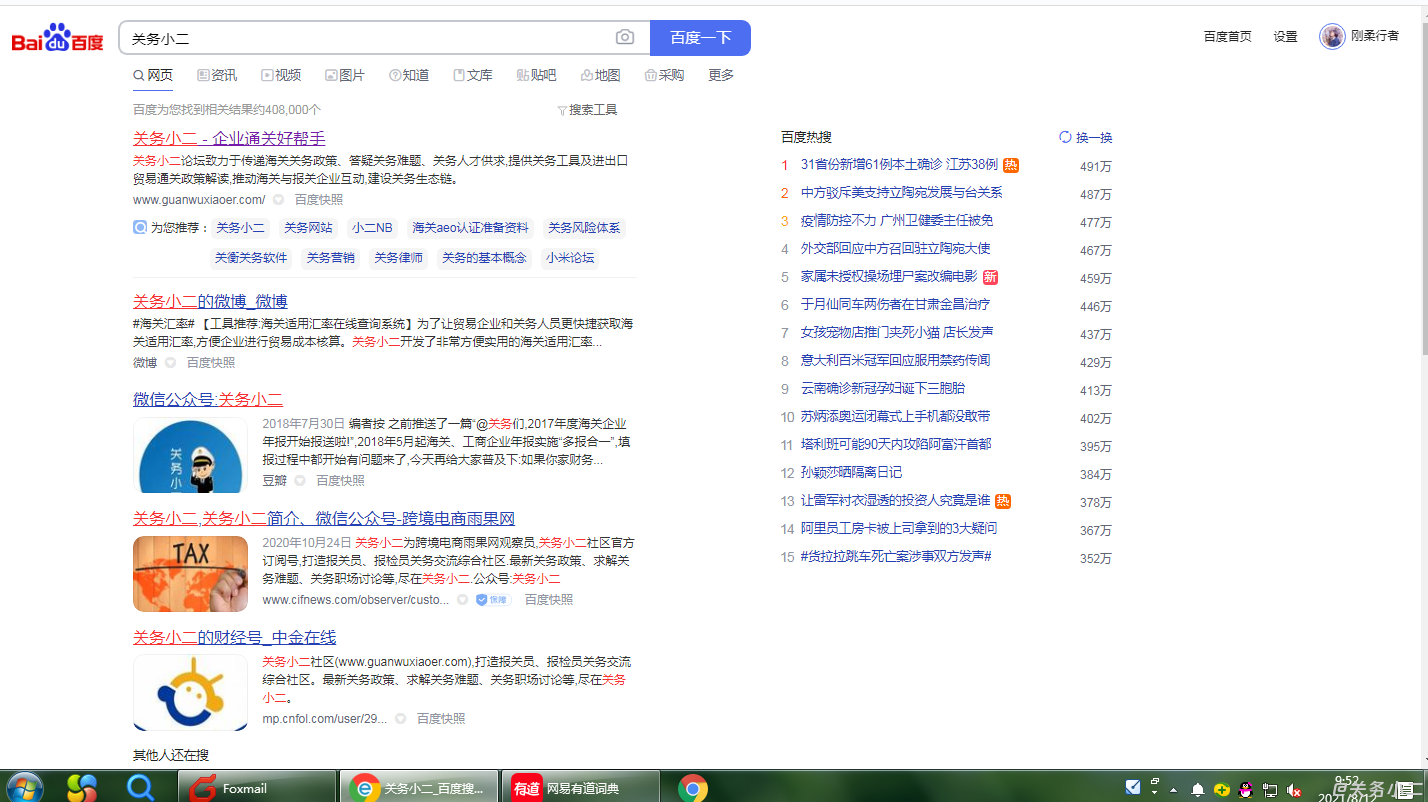The width and height of the screenshot is (1428, 802).
Task: Click the Baidu logo
Action: (x=57, y=39)
